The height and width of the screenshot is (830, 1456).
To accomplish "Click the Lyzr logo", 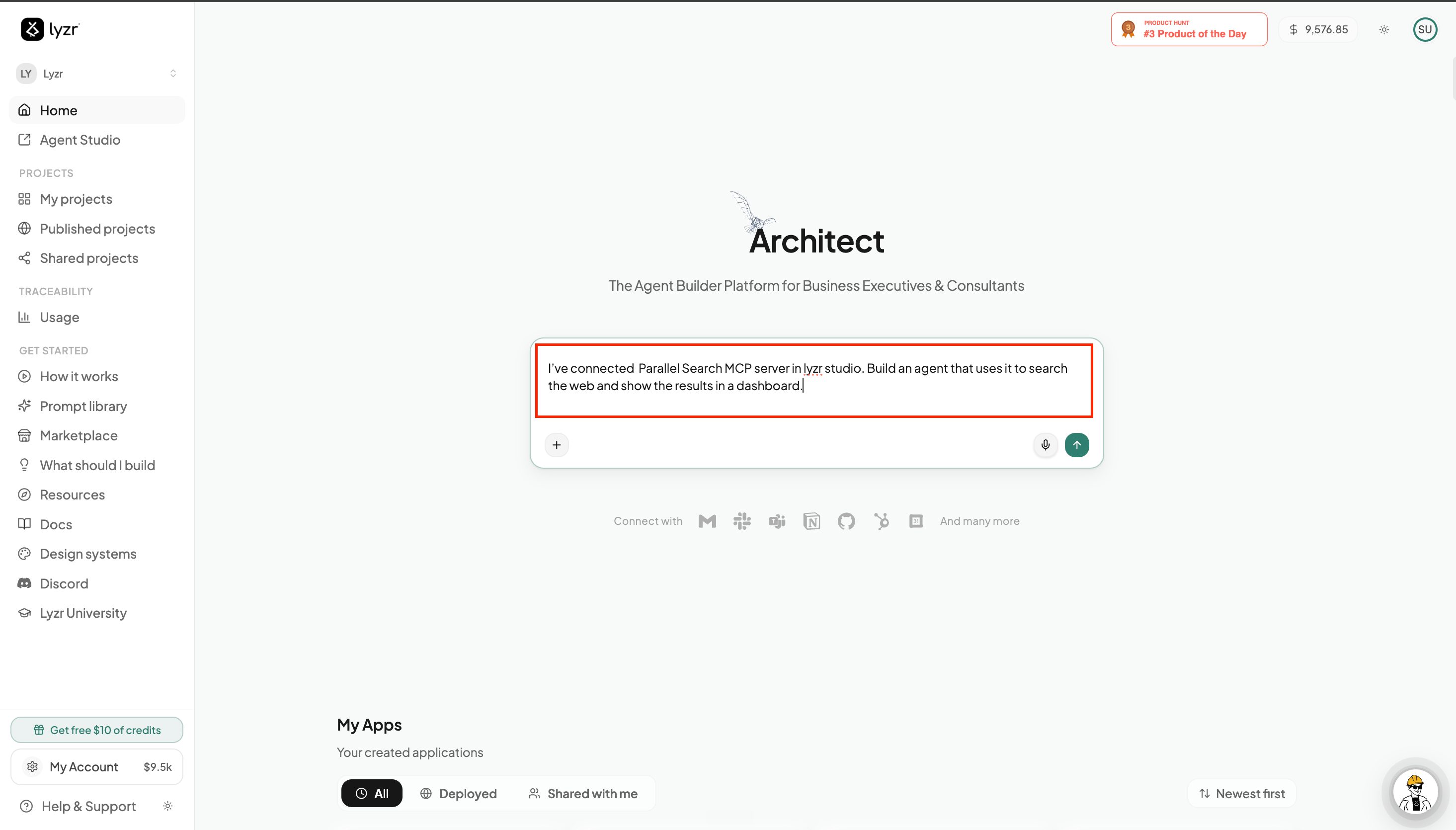I will point(50,29).
